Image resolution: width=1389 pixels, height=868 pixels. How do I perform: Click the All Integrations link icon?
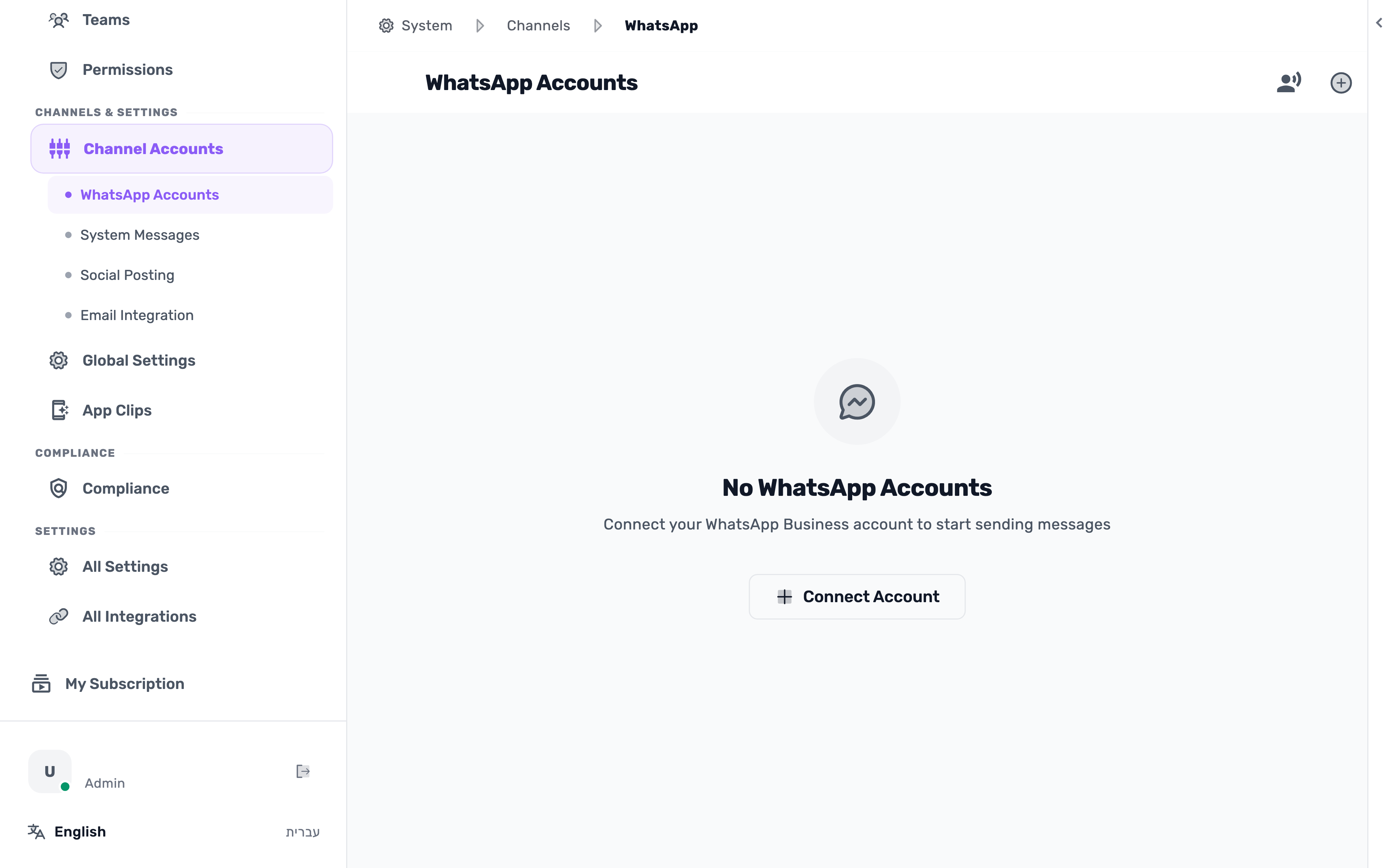[59, 617]
